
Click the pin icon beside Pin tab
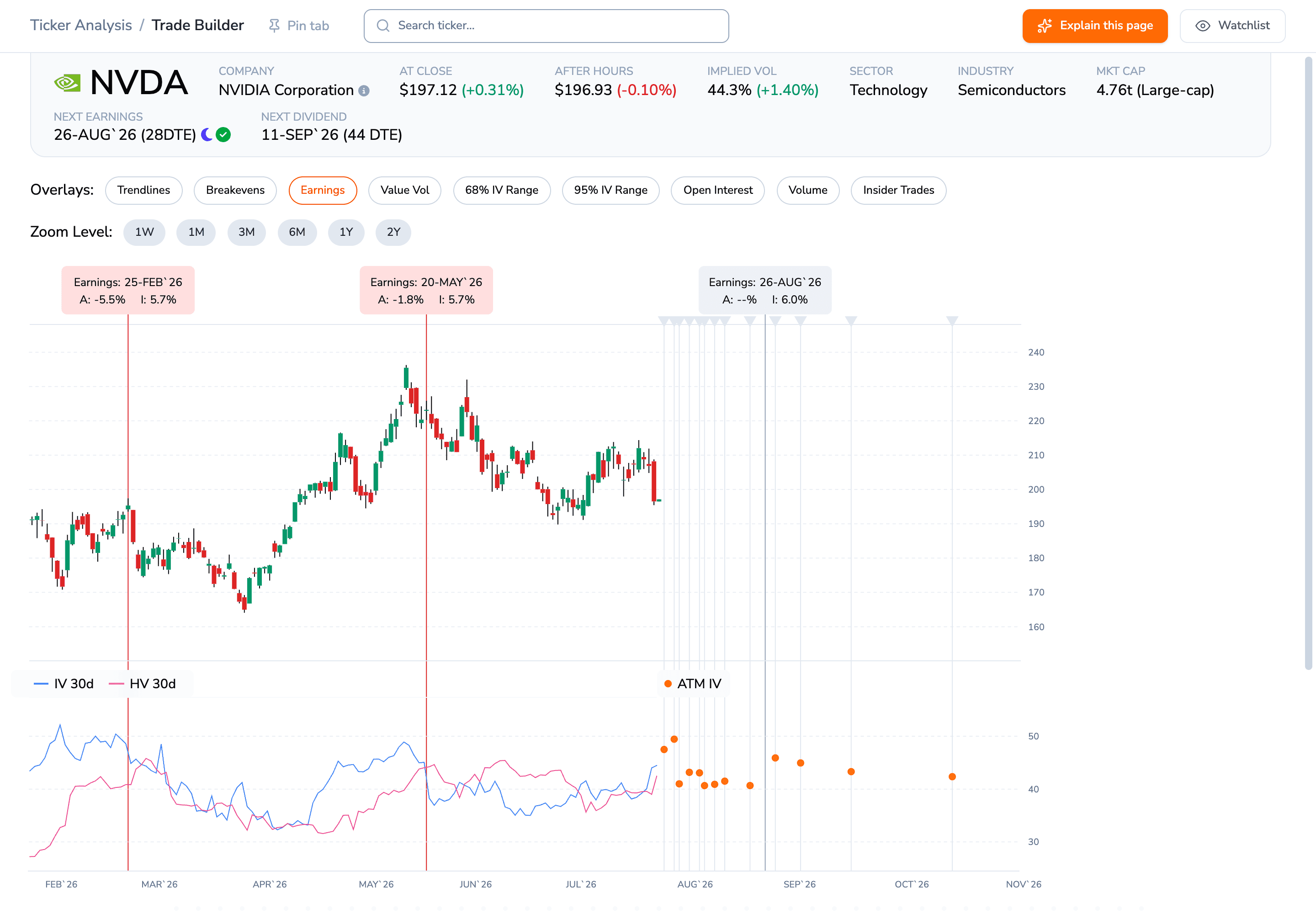point(274,26)
